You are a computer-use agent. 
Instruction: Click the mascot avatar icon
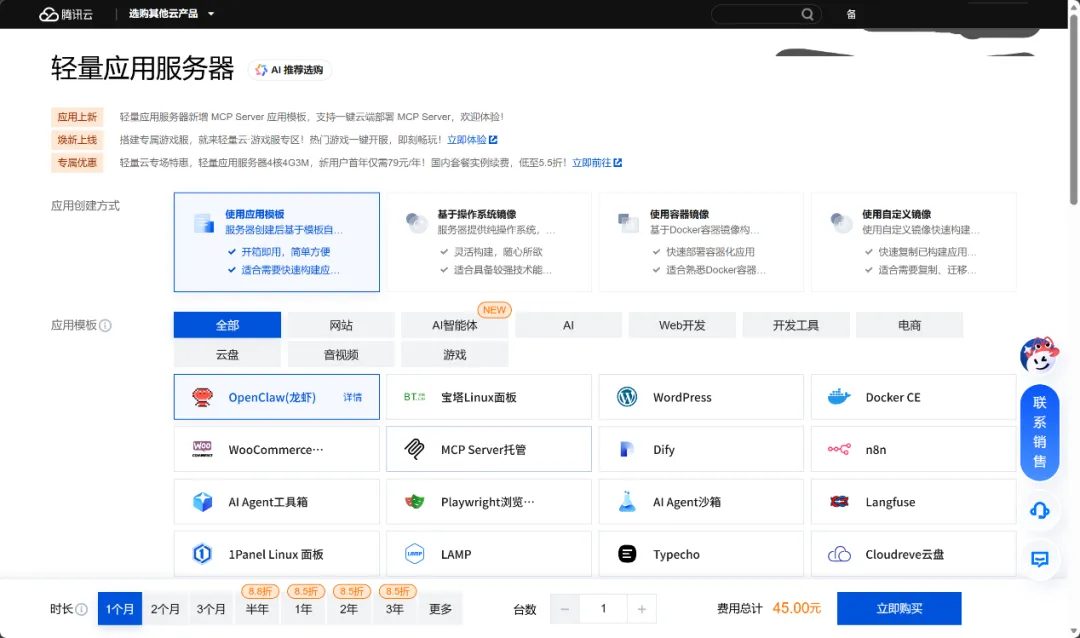1039,354
